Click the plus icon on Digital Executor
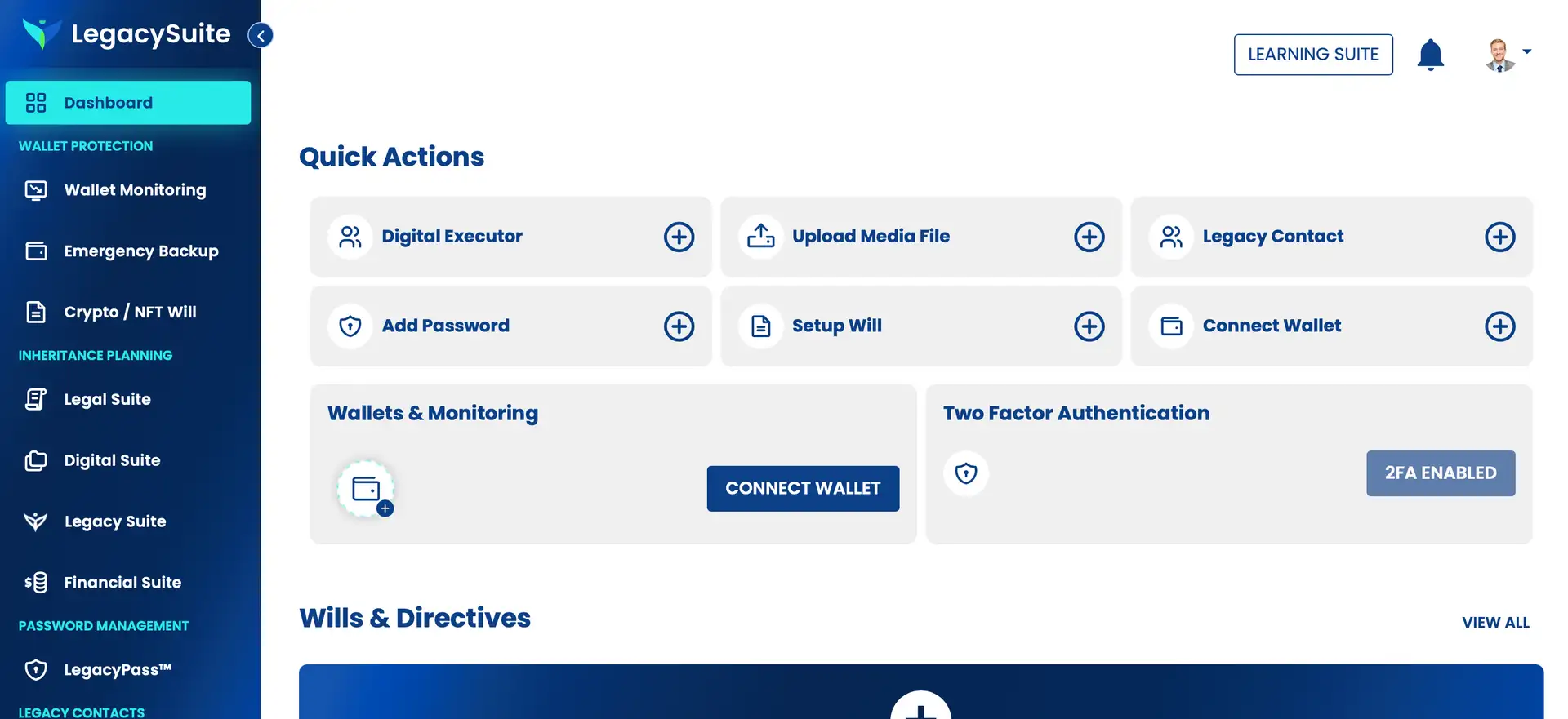Screen dimensions: 1568x719 679,237
